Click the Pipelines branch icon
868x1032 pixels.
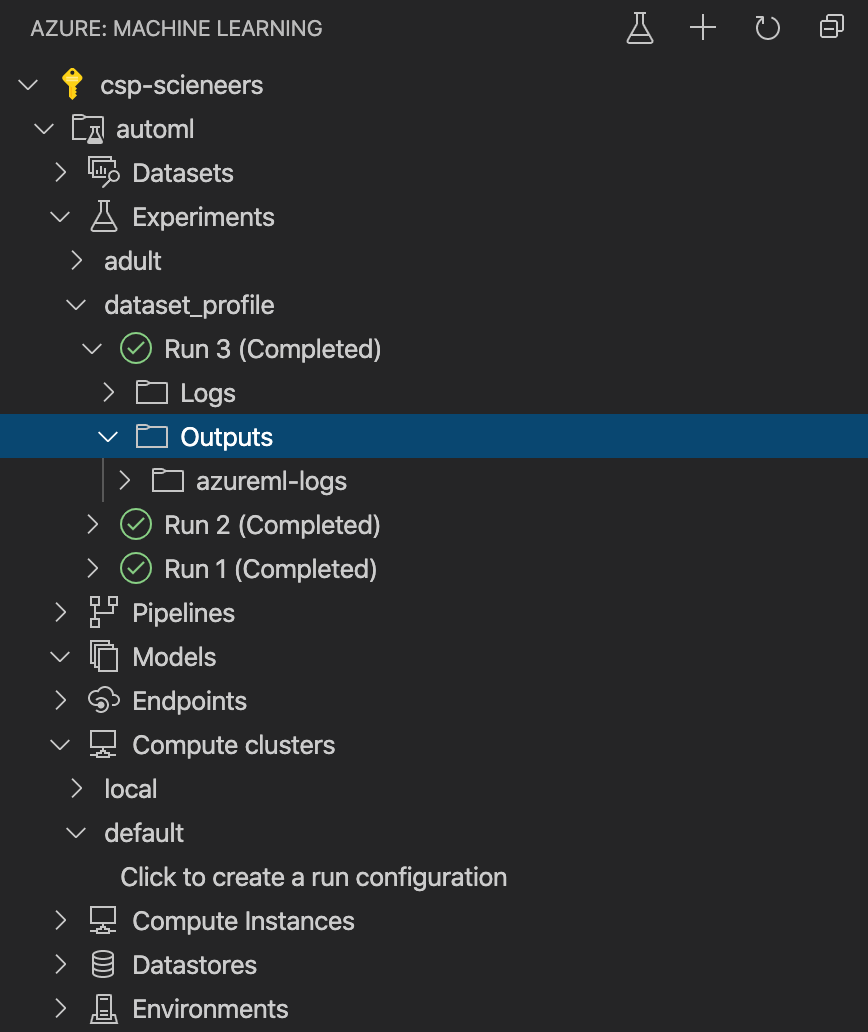point(103,612)
